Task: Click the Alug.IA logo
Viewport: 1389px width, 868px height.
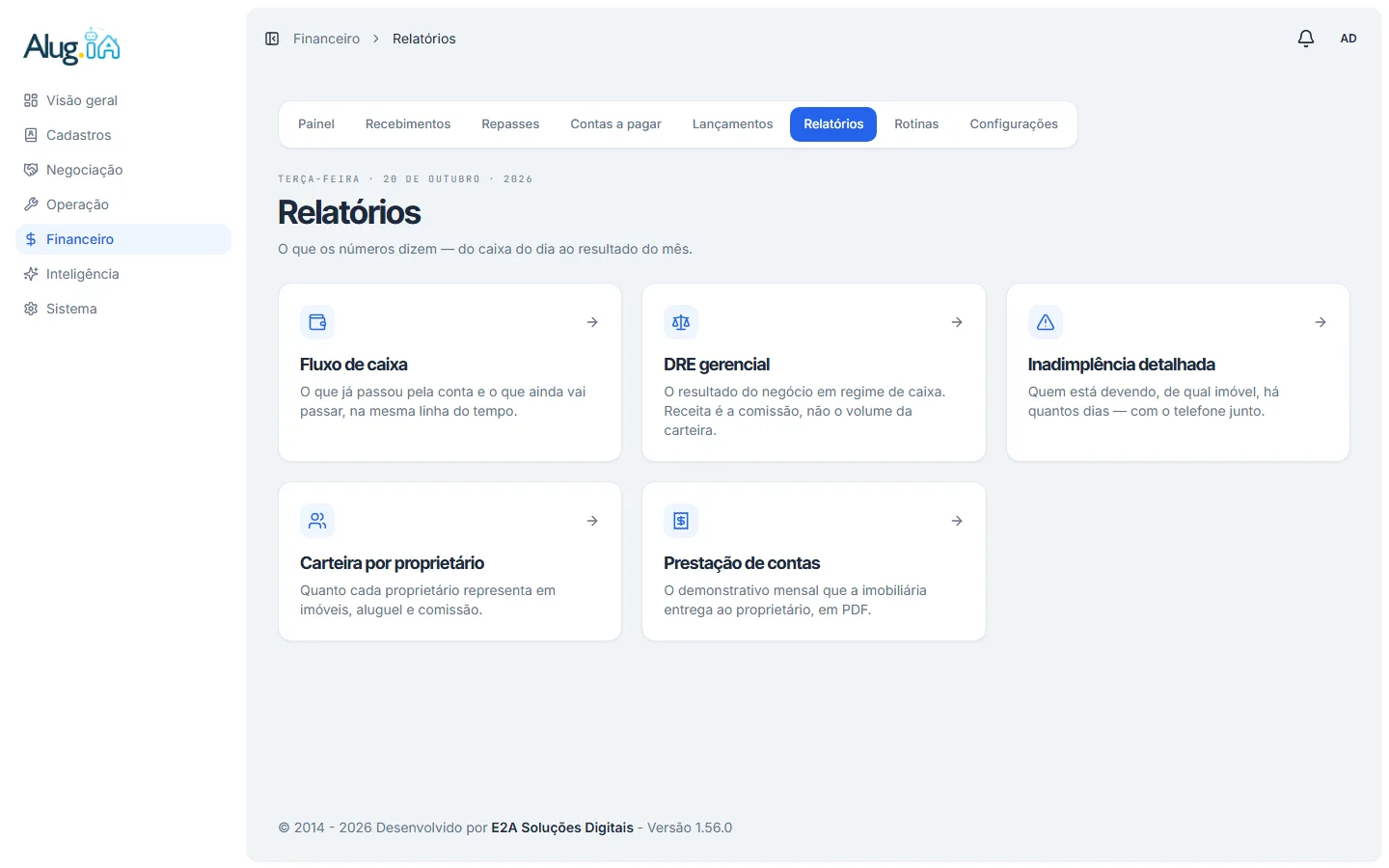Action: 72,46
